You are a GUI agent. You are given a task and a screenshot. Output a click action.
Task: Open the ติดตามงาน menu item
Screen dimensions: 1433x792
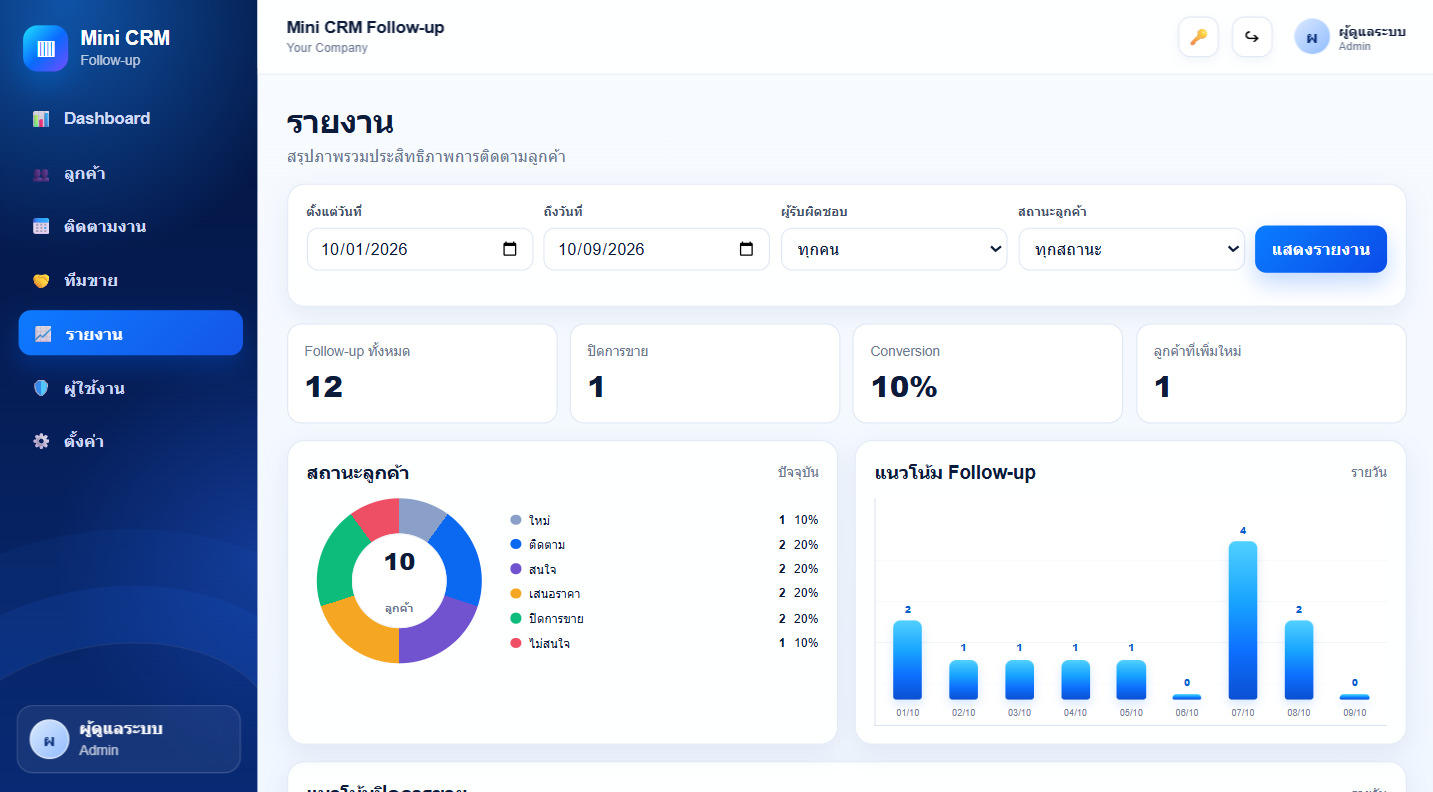130,226
